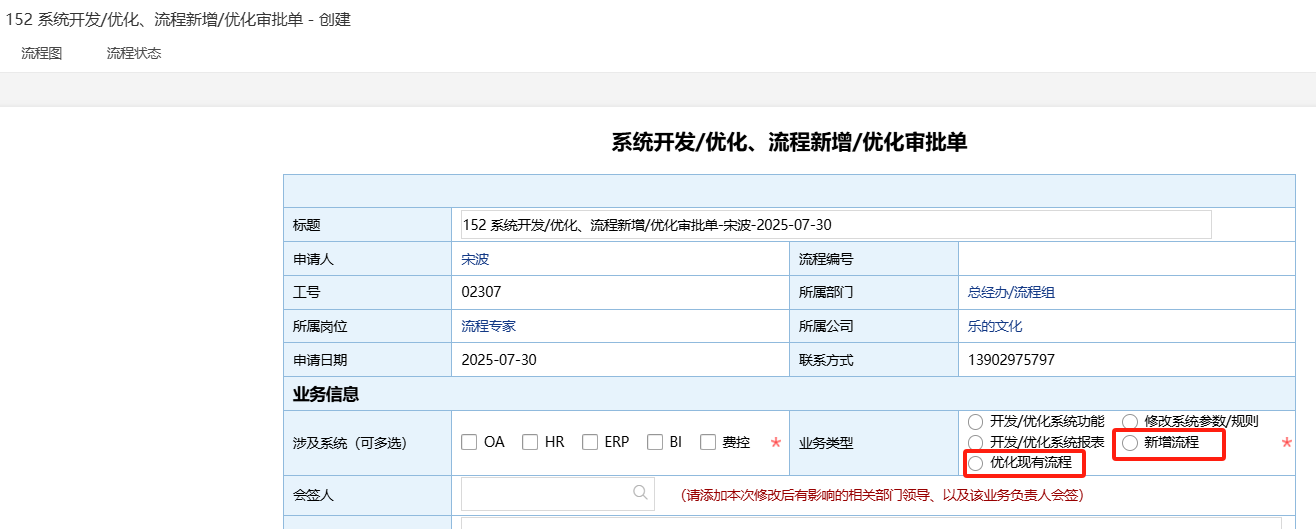Open the 流程专家 position link
The image size is (1316, 529).
click(488, 326)
